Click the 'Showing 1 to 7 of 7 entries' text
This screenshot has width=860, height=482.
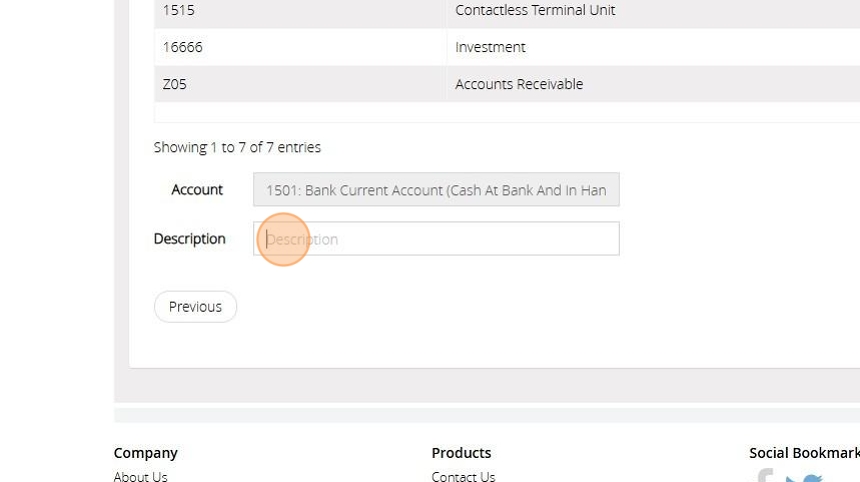(237, 147)
